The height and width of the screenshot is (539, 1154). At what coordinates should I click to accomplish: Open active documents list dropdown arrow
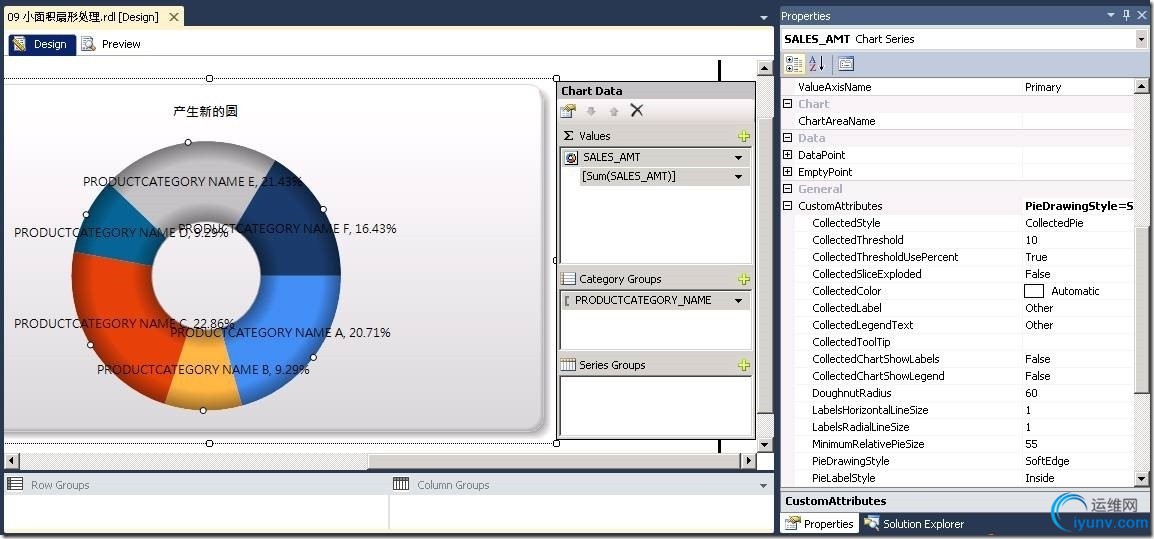click(x=764, y=17)
